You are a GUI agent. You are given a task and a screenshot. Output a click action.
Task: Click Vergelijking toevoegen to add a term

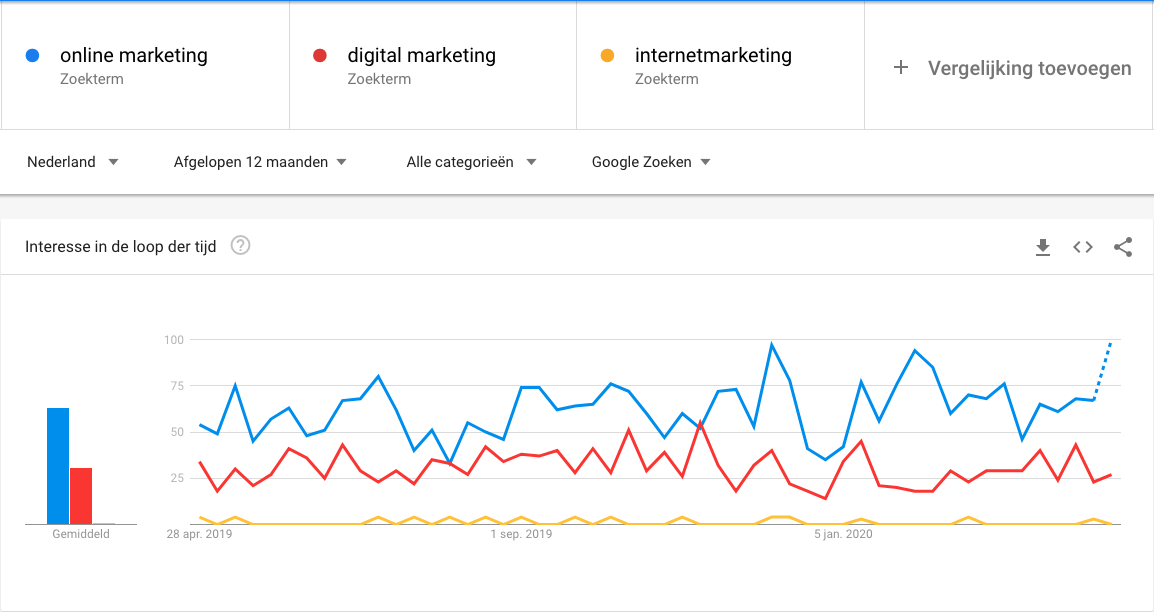coord(1029,68)
